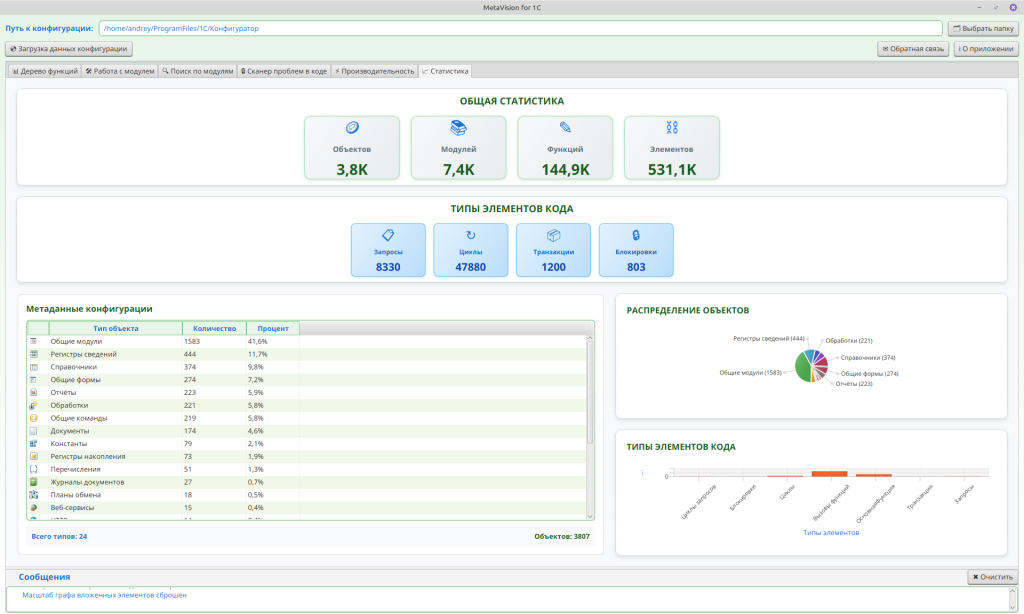The width and height of the screenshot is (1024, 614).
Task: Click the 'Справочники (374)' pie label
Action: point(868,358)
